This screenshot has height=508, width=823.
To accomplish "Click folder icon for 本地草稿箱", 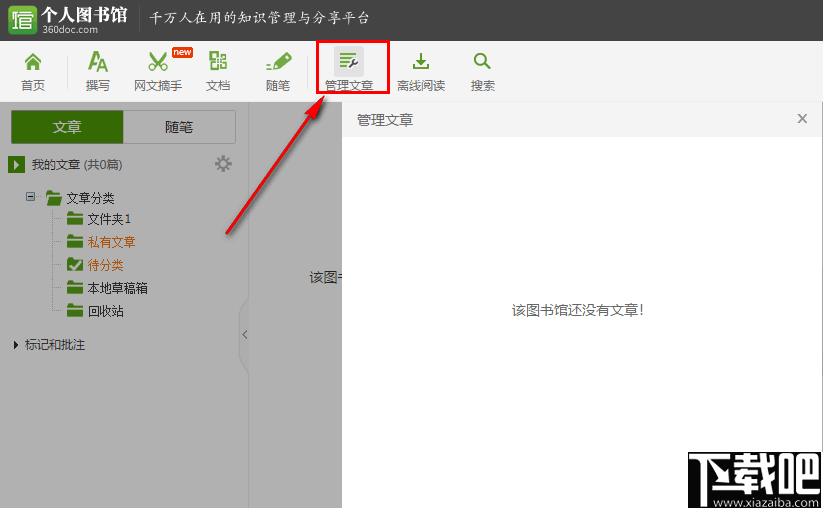I will coord(75,287).
